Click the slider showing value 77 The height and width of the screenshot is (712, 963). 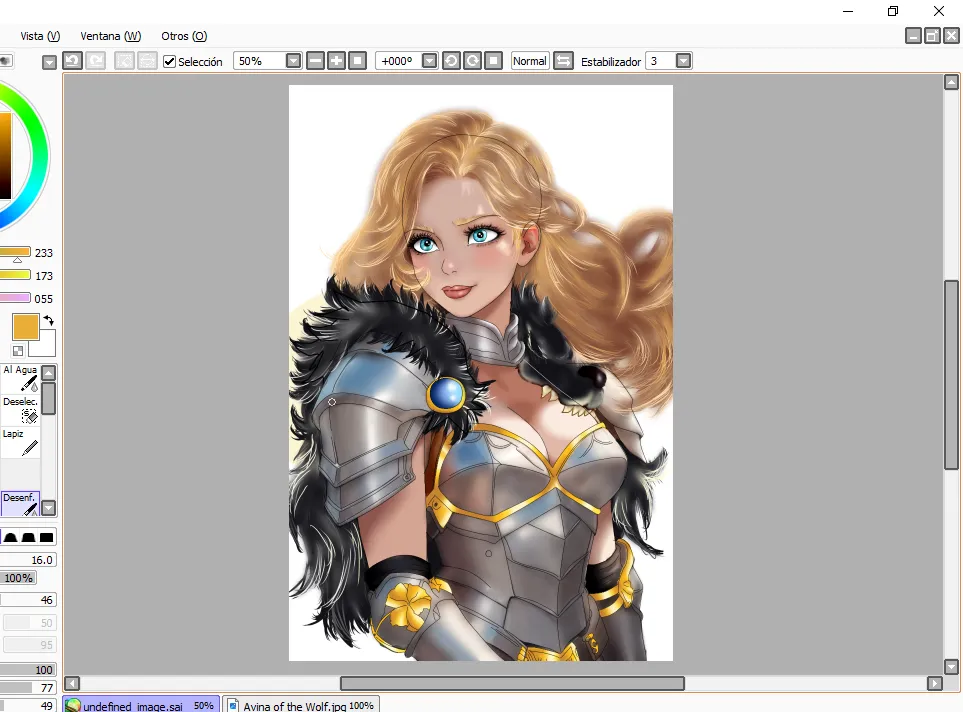pyautogui.click(x=28, y=687)
